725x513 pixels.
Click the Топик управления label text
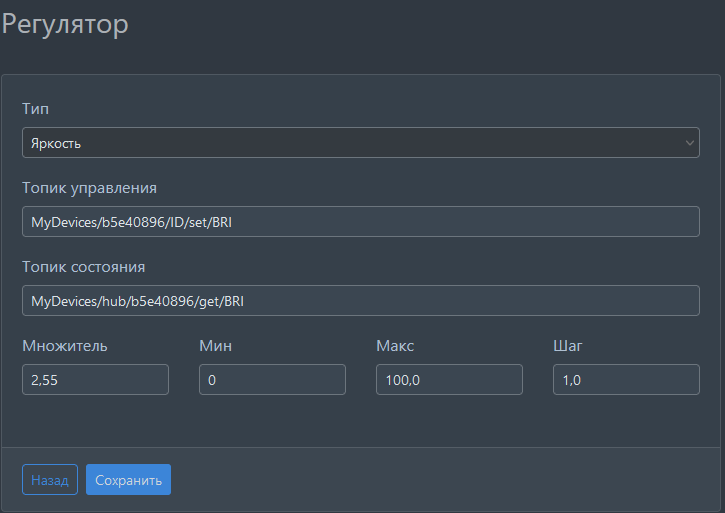tap(89, 187)
